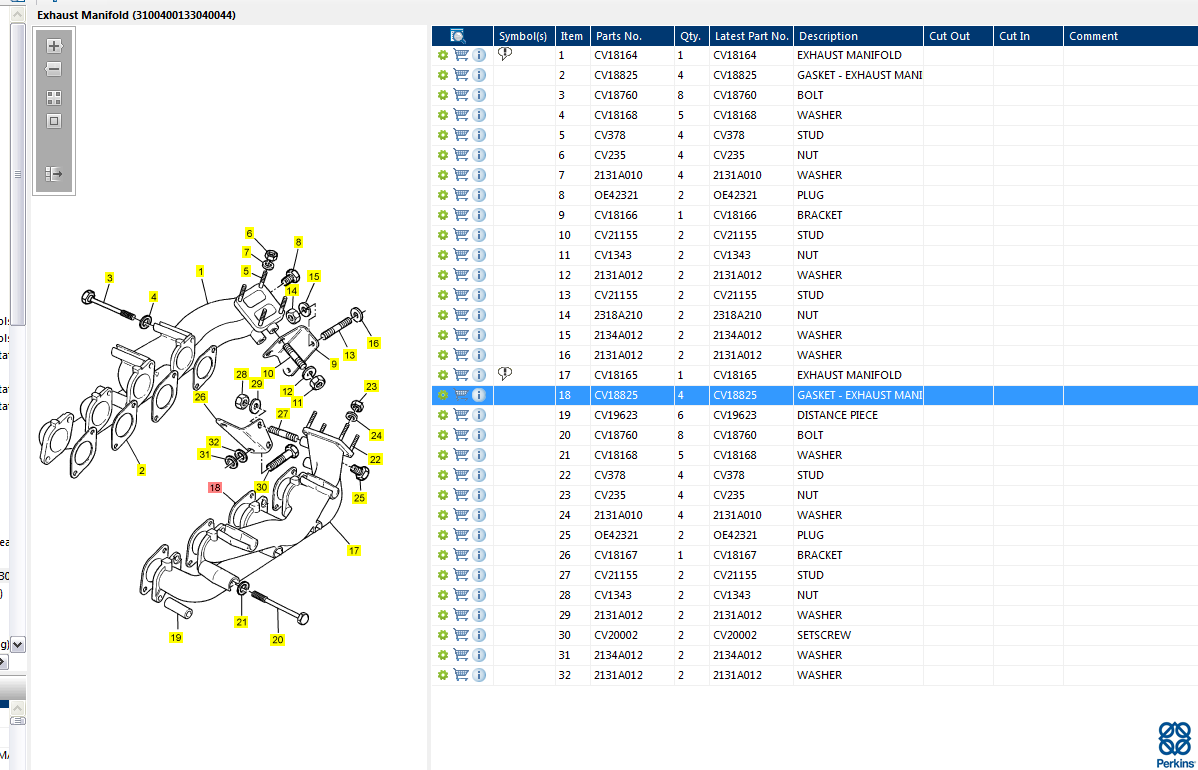Add item 3 BOLT to cart

[461, 95]
